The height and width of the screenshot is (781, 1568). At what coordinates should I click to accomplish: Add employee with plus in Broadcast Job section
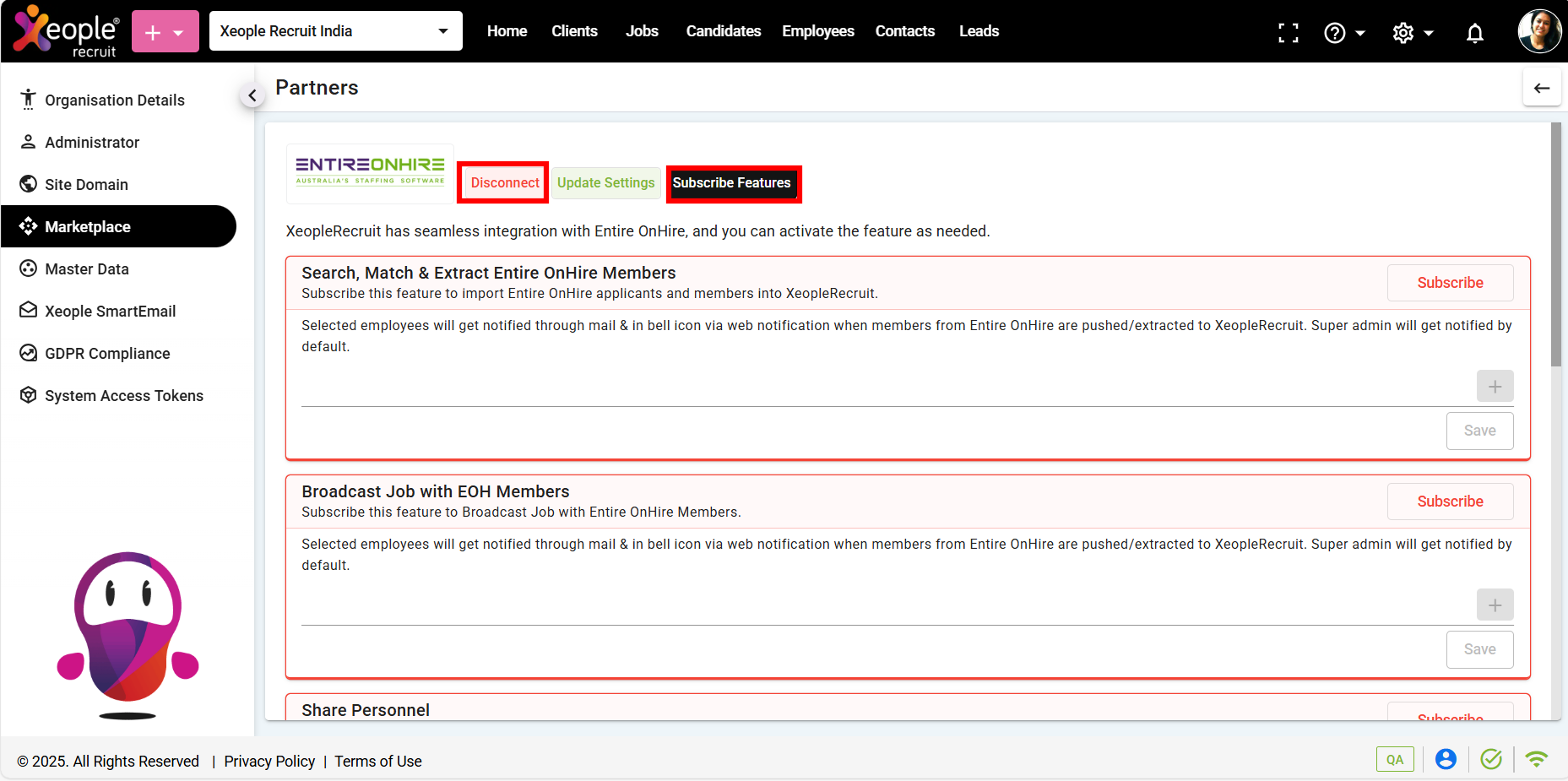tap(1495, 605)
